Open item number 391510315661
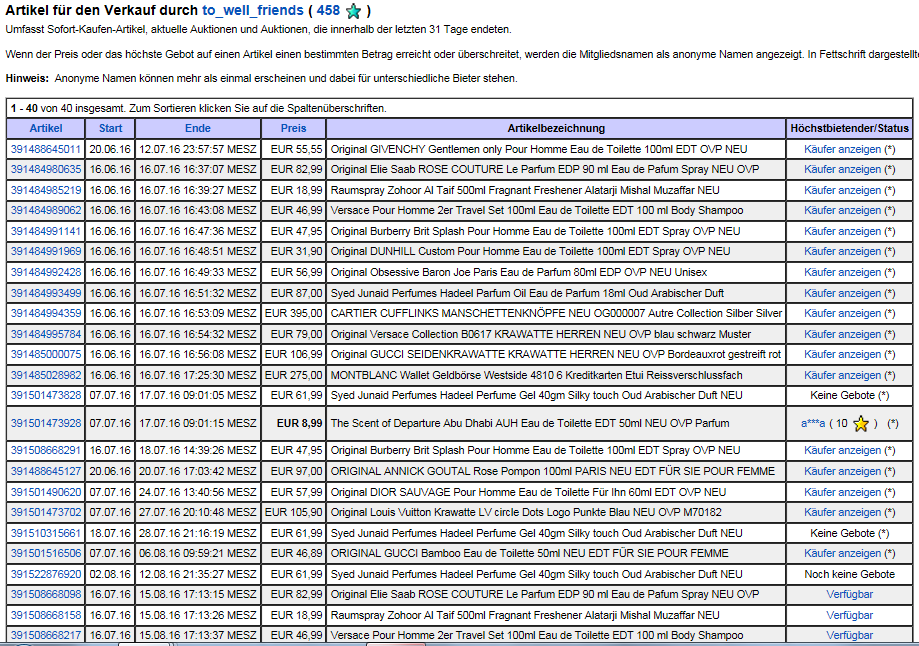Image resolution: width=919 pixels, height=646 pixels. click(46, 533)
